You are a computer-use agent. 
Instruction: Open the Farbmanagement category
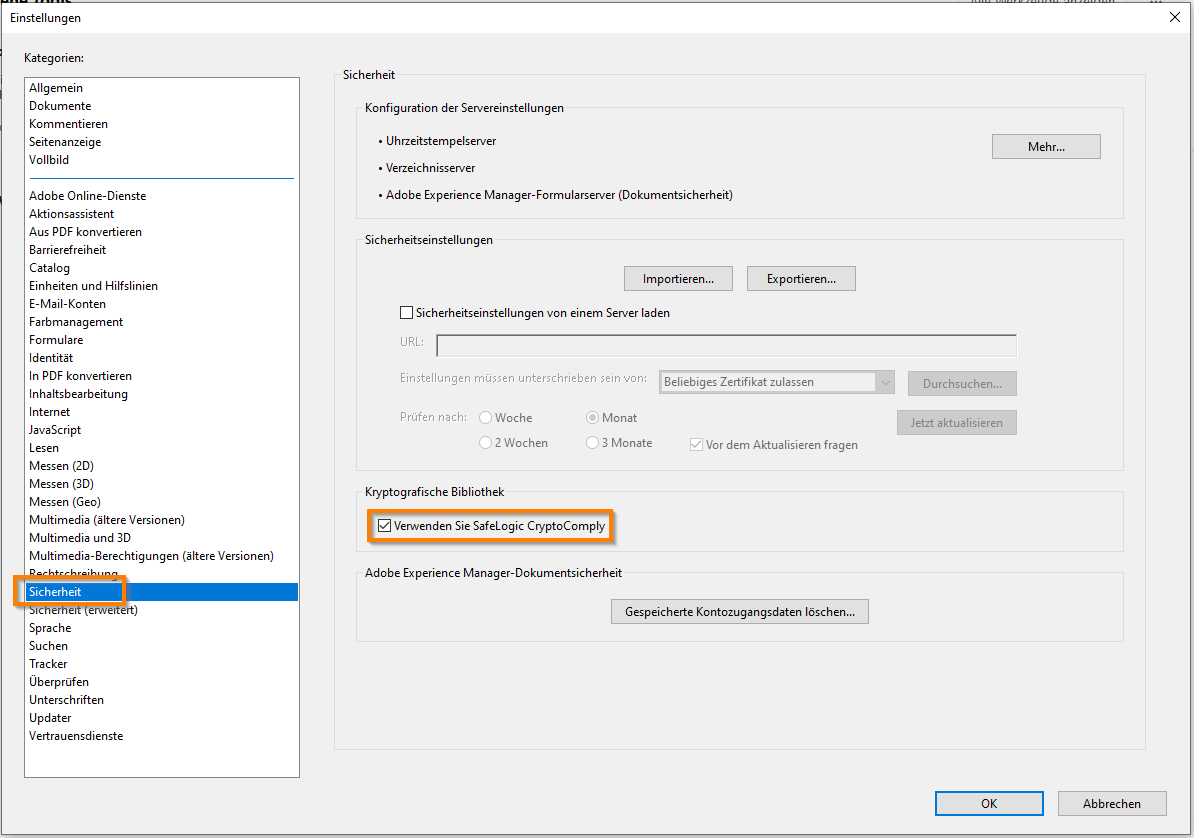76,322
